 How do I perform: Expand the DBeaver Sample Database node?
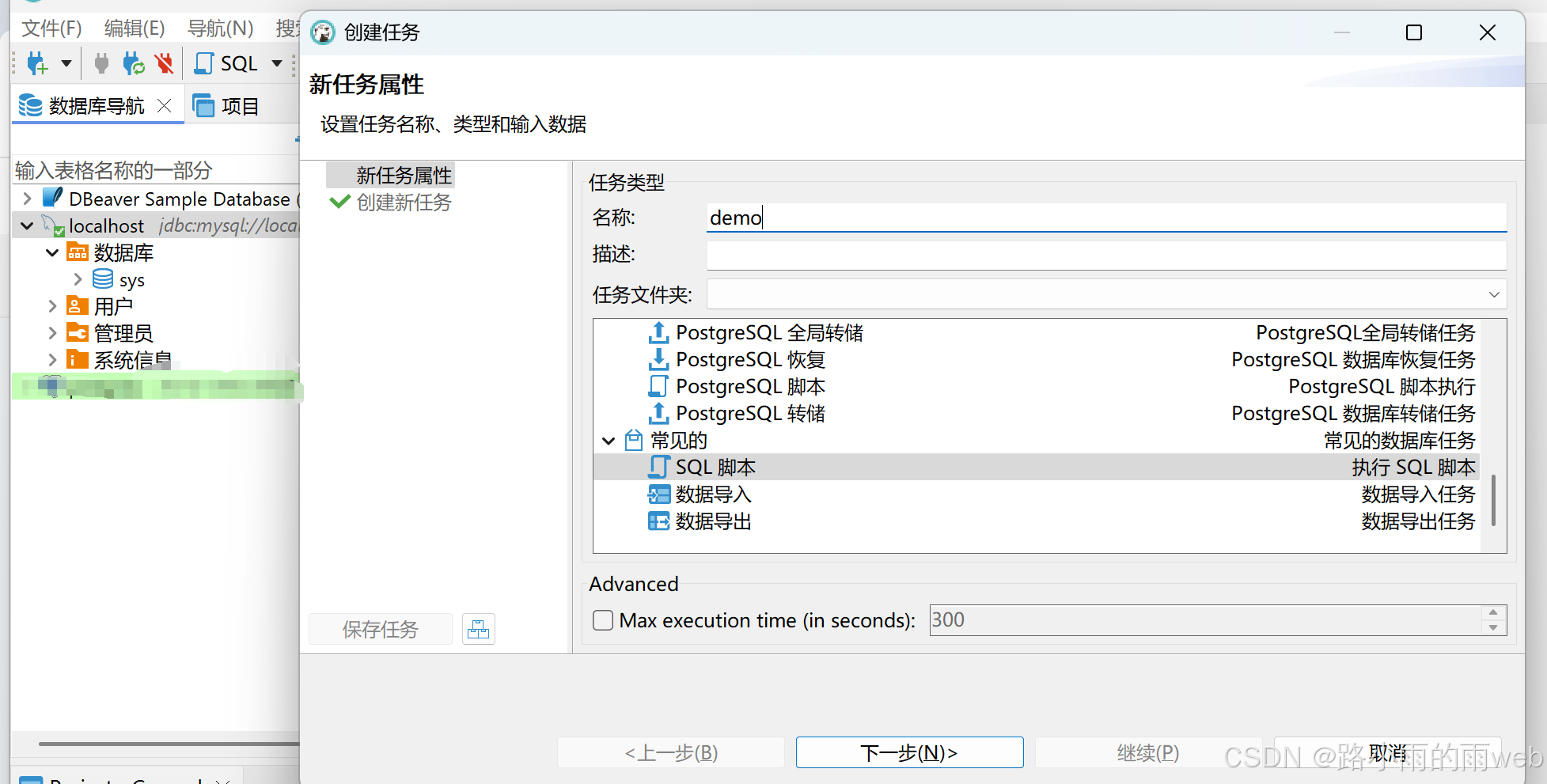tap(28, 198)
